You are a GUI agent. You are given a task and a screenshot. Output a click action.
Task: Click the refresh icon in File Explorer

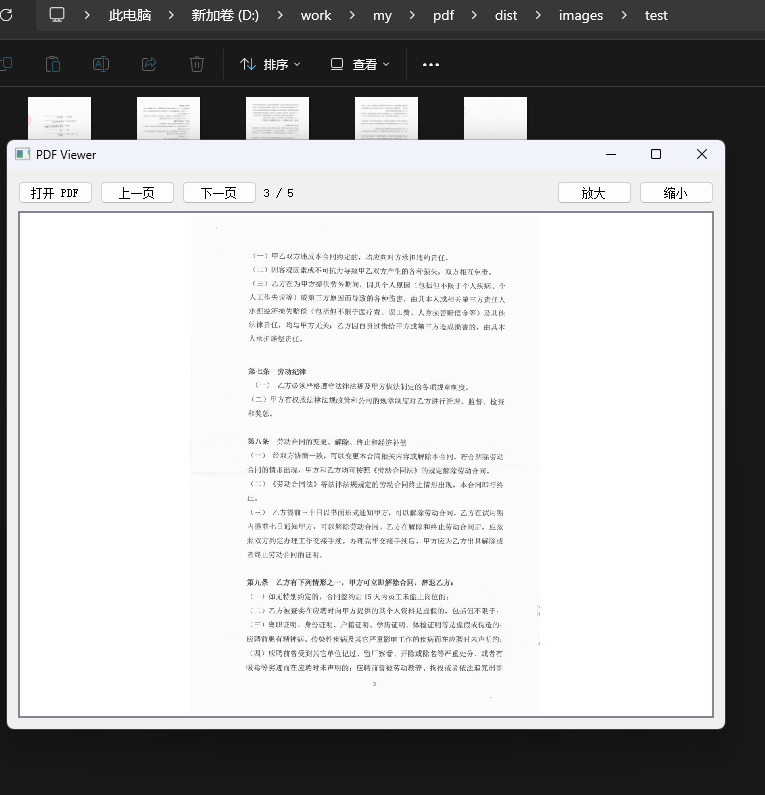click(x=6, y=15)
